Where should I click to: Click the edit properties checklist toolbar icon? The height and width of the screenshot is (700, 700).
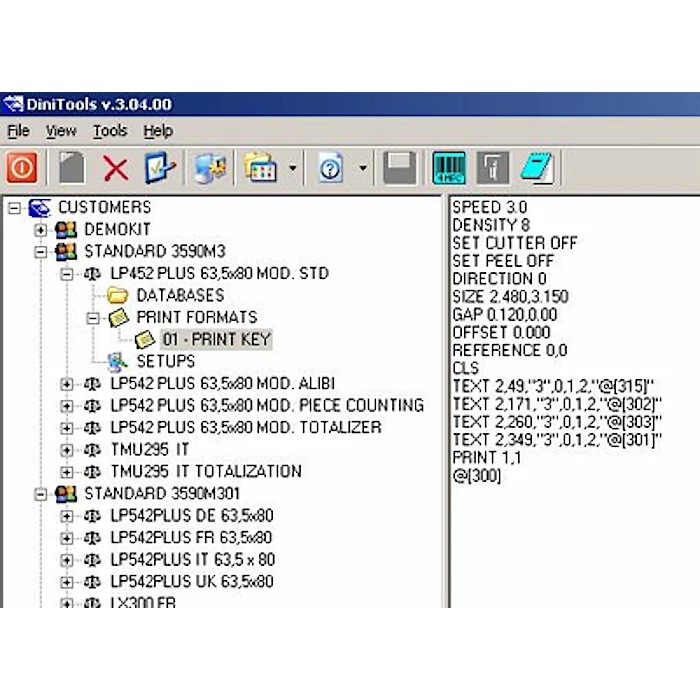pyautogui.click(x=160, y=168)
